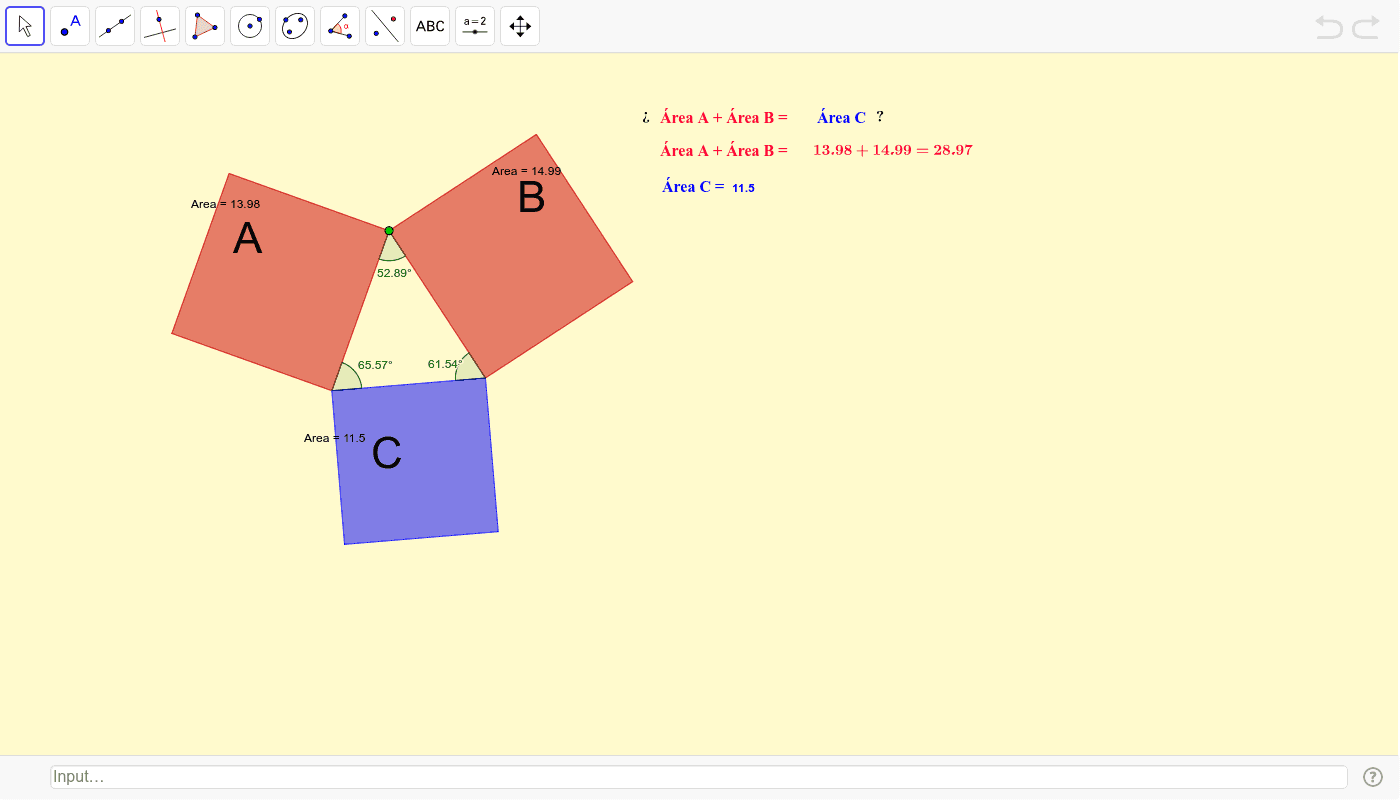Viewport: 1400px width, 800px height.
Task: Select the ABC Text tool
Action: (430, 26)
